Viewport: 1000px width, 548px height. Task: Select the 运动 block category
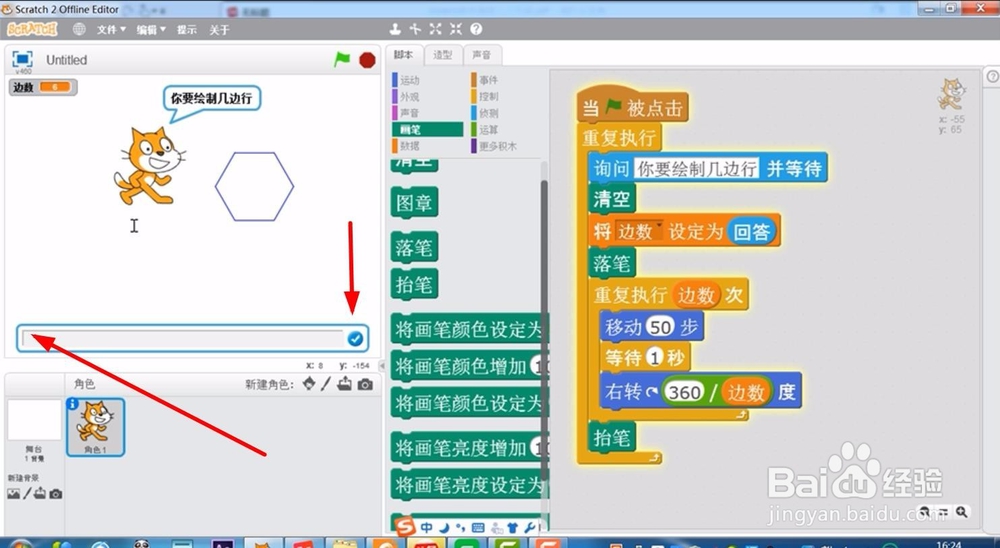click(427, 80)
